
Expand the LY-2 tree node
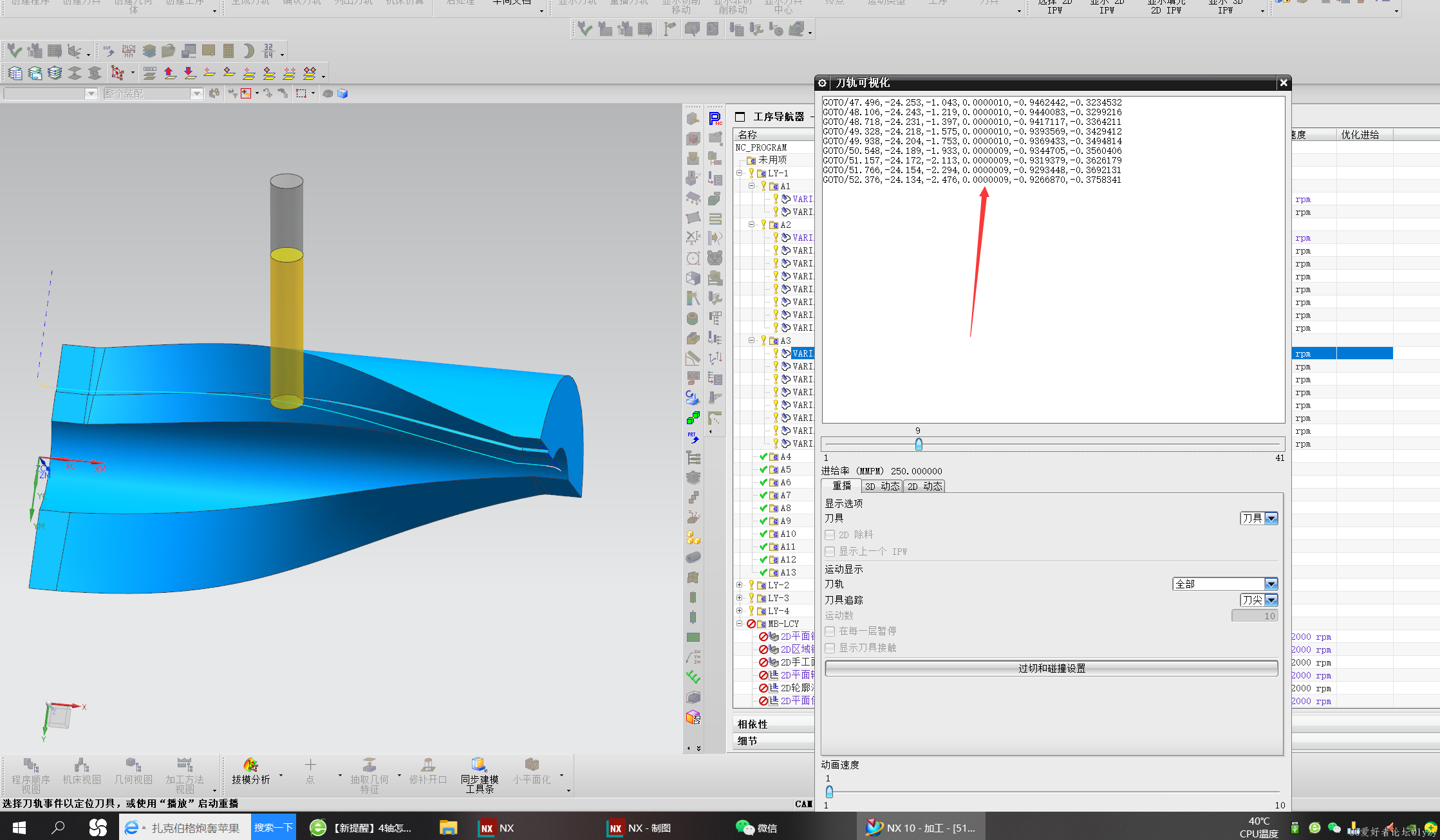point(740,585)
